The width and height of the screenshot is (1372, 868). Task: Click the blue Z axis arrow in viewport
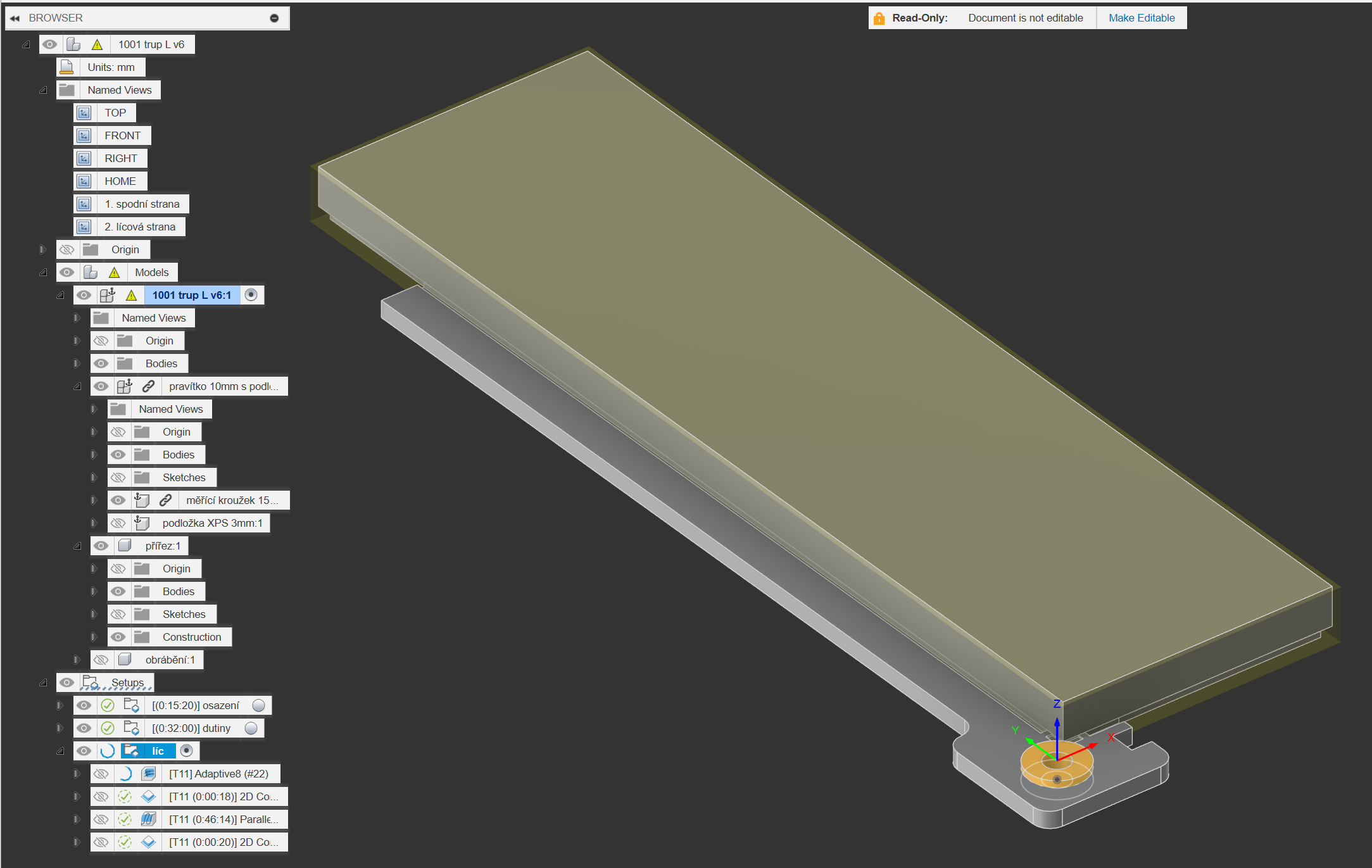point(1057,728)
